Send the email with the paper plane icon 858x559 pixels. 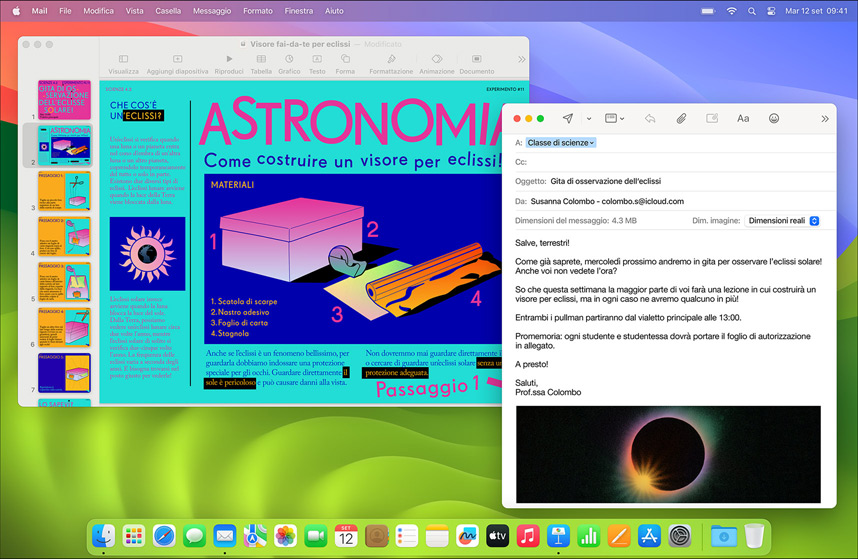(568, 118)
